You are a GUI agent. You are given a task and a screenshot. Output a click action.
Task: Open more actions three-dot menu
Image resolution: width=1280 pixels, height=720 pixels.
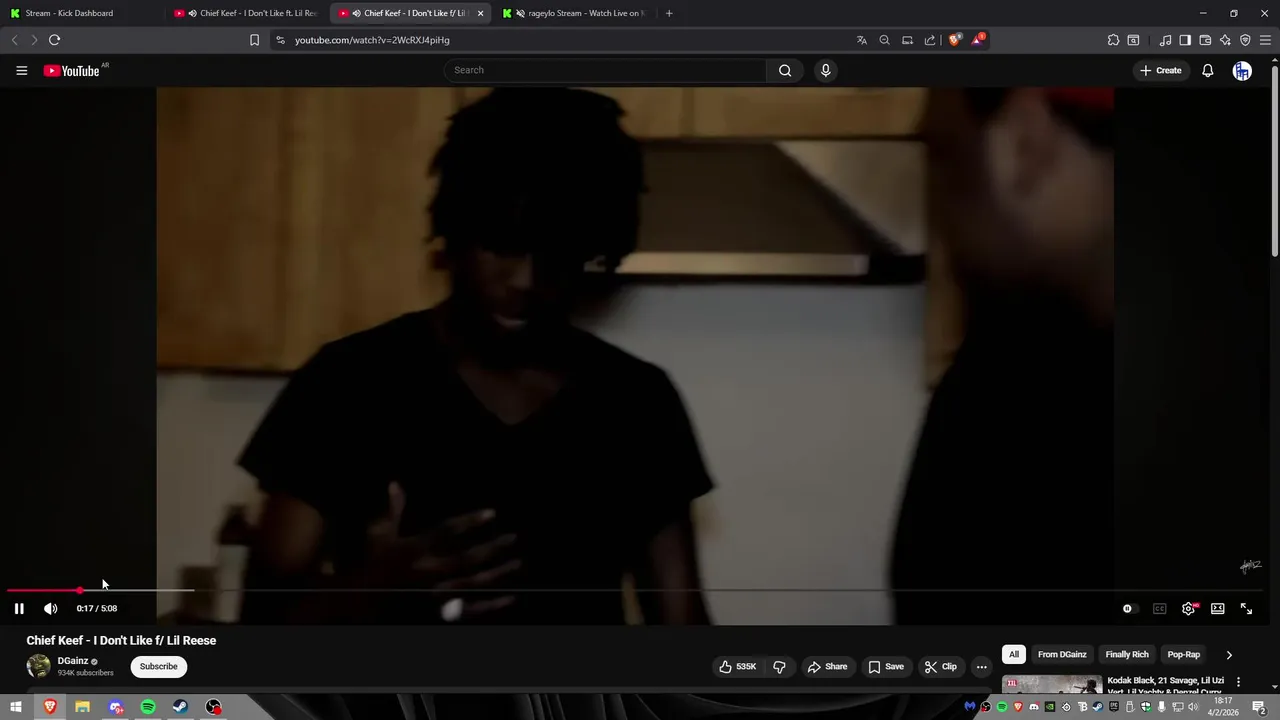click(x=981, y=667)
